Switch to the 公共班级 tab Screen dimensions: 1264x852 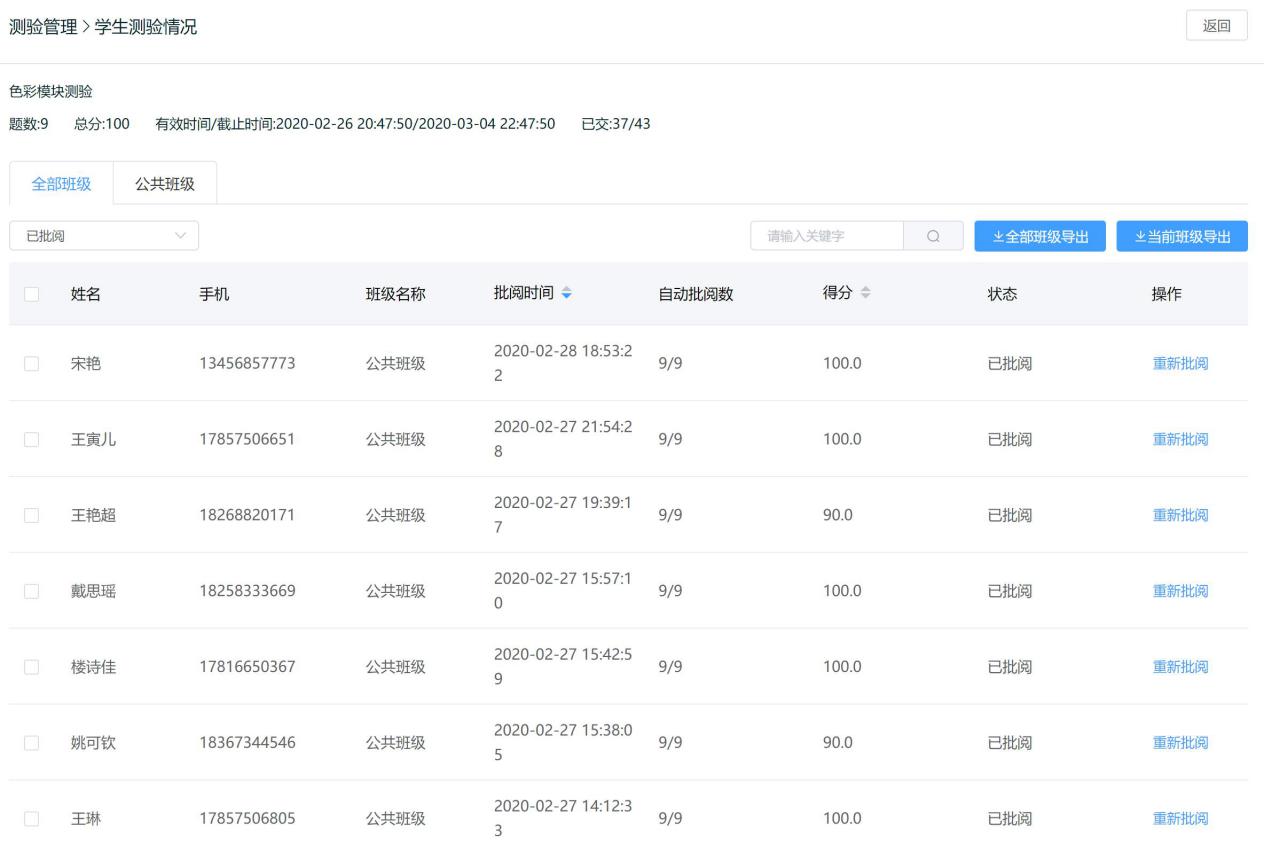pos(164,183)
